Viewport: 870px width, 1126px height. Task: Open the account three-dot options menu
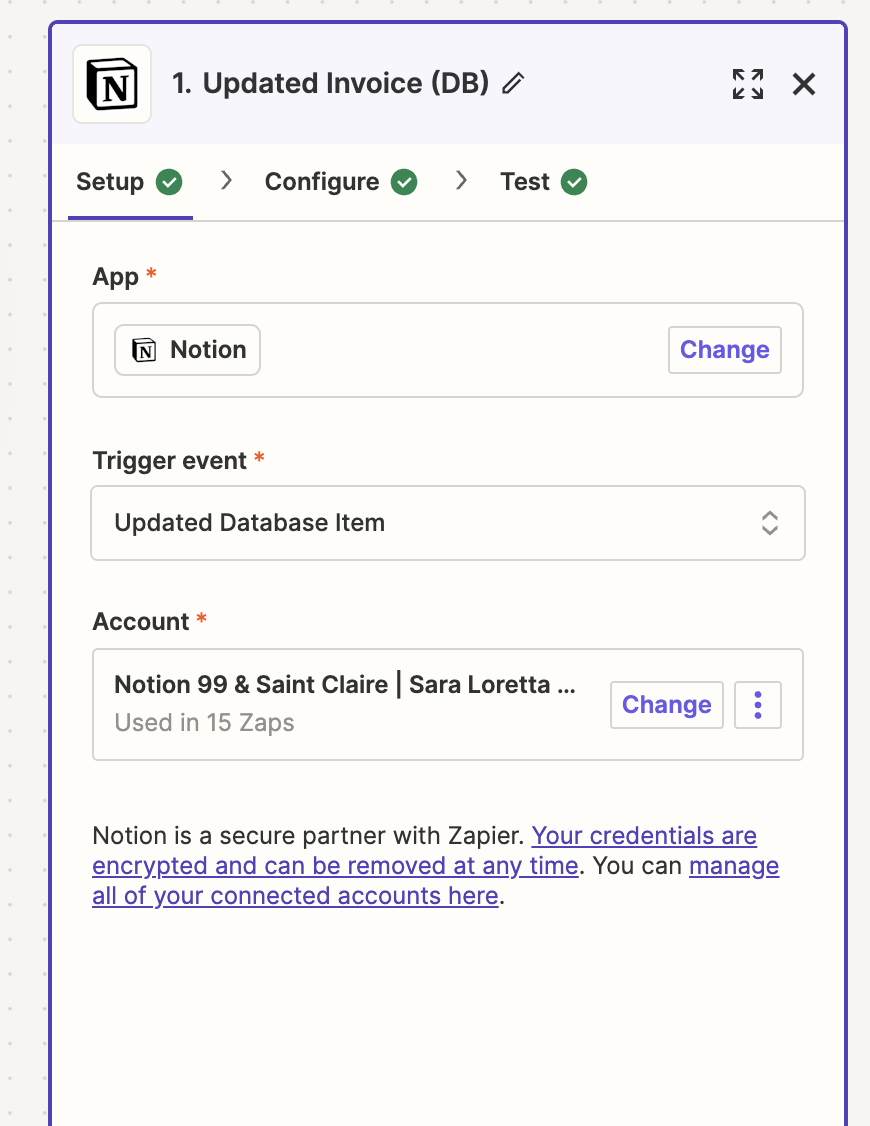[758, 705]
